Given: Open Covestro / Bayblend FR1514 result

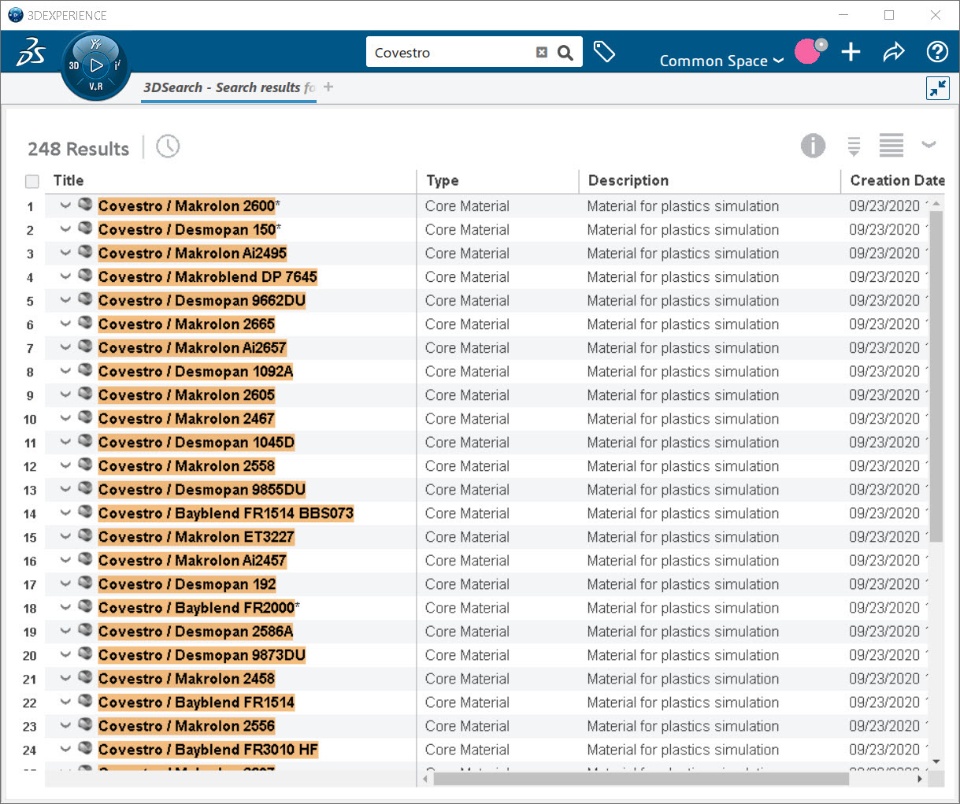Looking at the screenshot, I should pos(196,702).
